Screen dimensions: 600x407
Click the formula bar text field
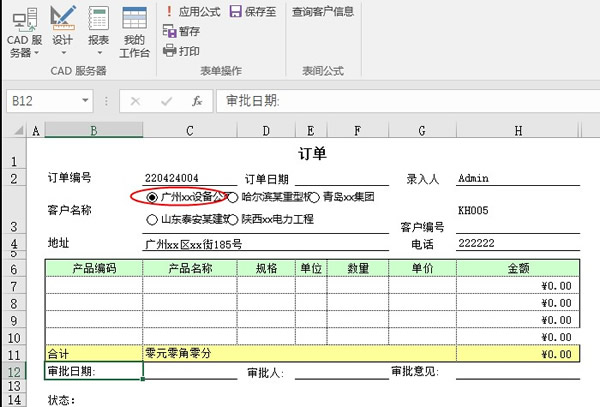click(x=400, y=101)
